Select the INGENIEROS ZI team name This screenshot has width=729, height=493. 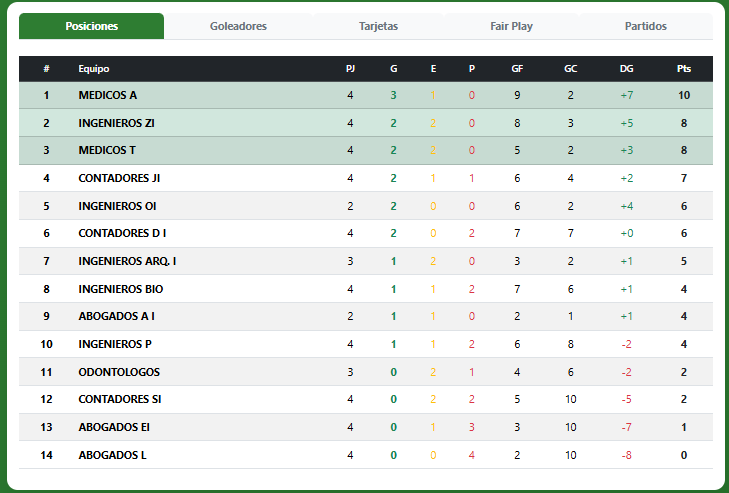pyautogui.click(x=116, y=123)
